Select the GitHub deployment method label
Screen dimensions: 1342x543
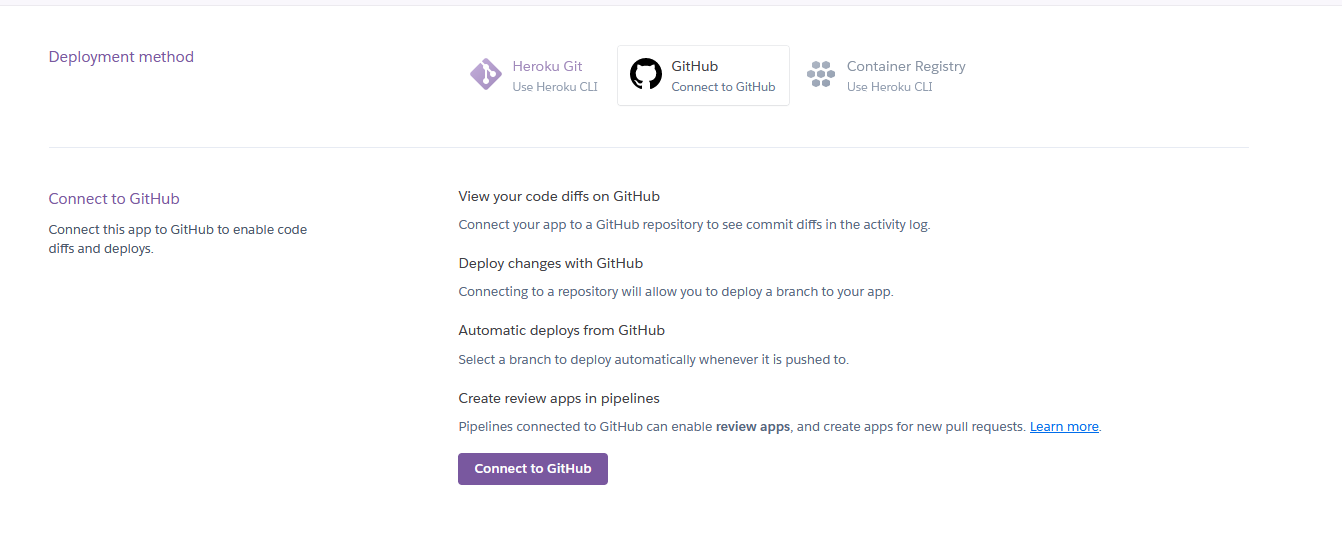(694, 66)
